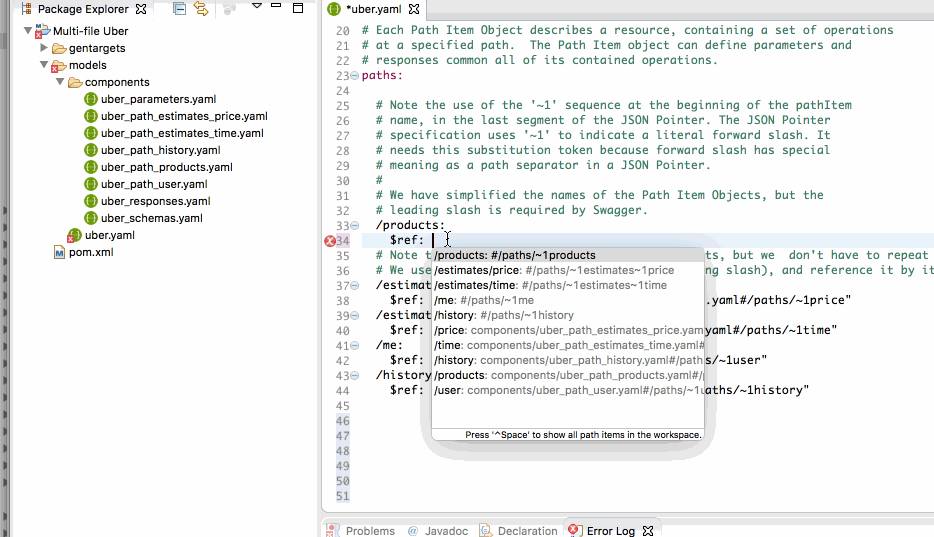This screenshot has width=934, height=537.
Task: Open uber_path_user.yaml file
Action: point(154,184)
